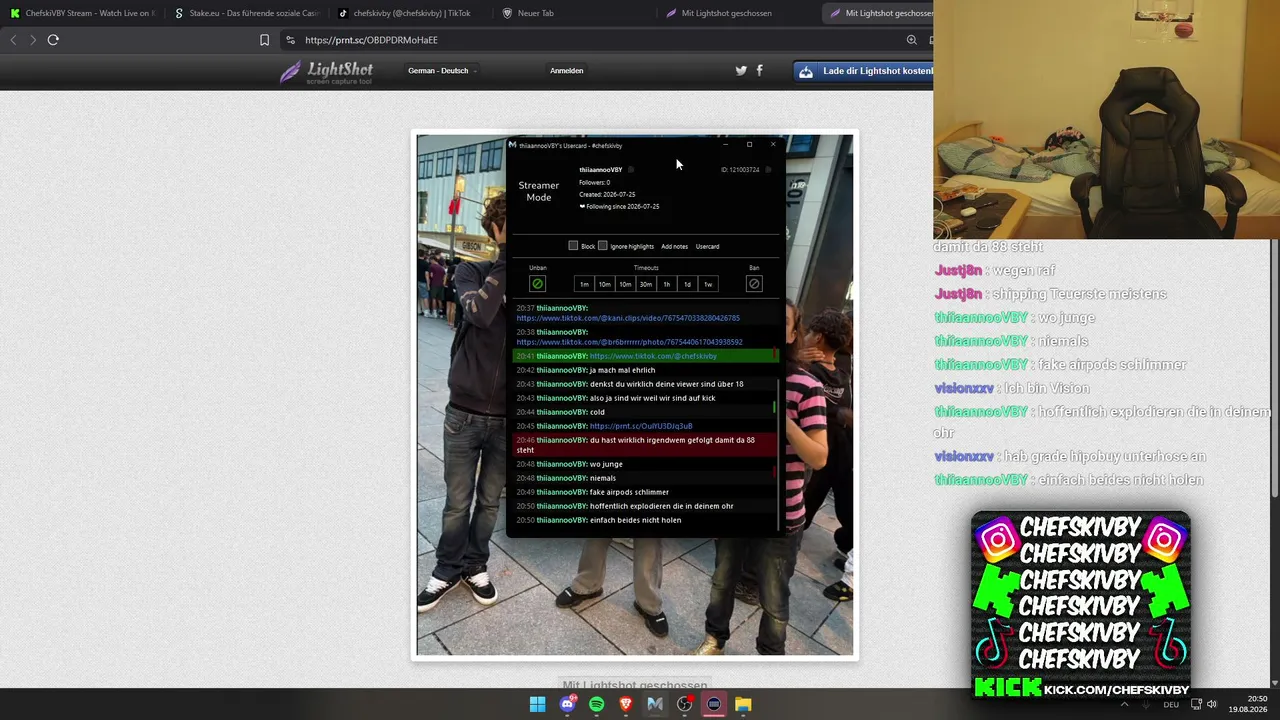The image size is (1280, 720).
Task: Switch to the Neuer Tab tab
Action: click(574, 13)
